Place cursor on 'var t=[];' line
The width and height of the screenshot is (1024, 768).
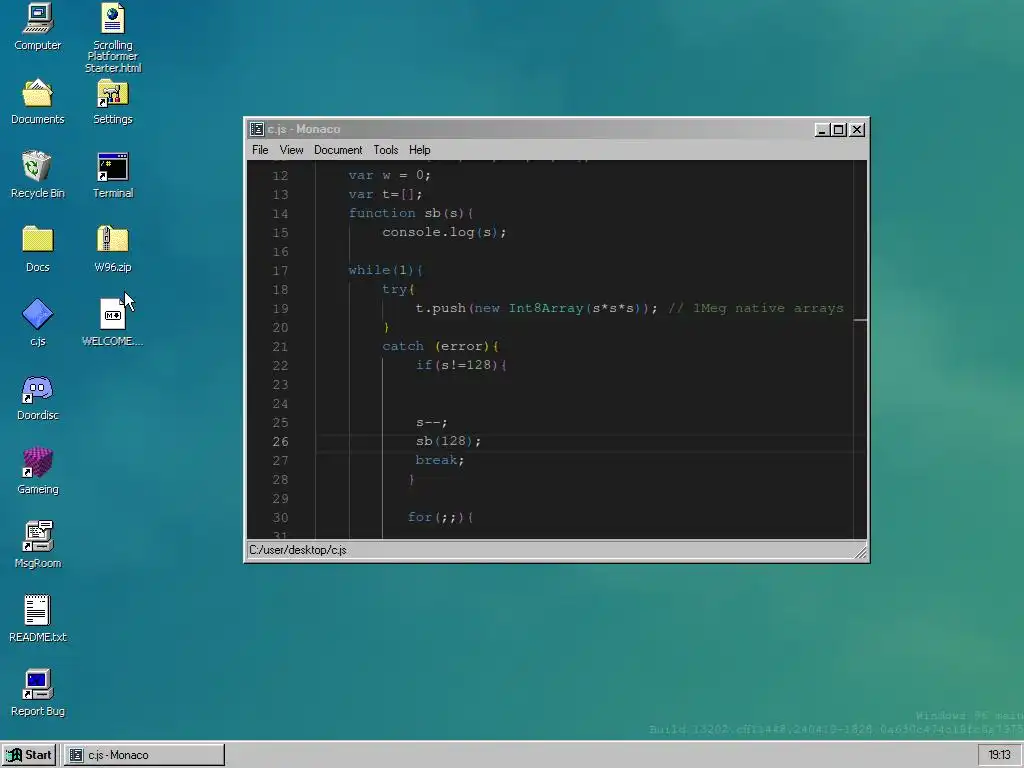385,194
